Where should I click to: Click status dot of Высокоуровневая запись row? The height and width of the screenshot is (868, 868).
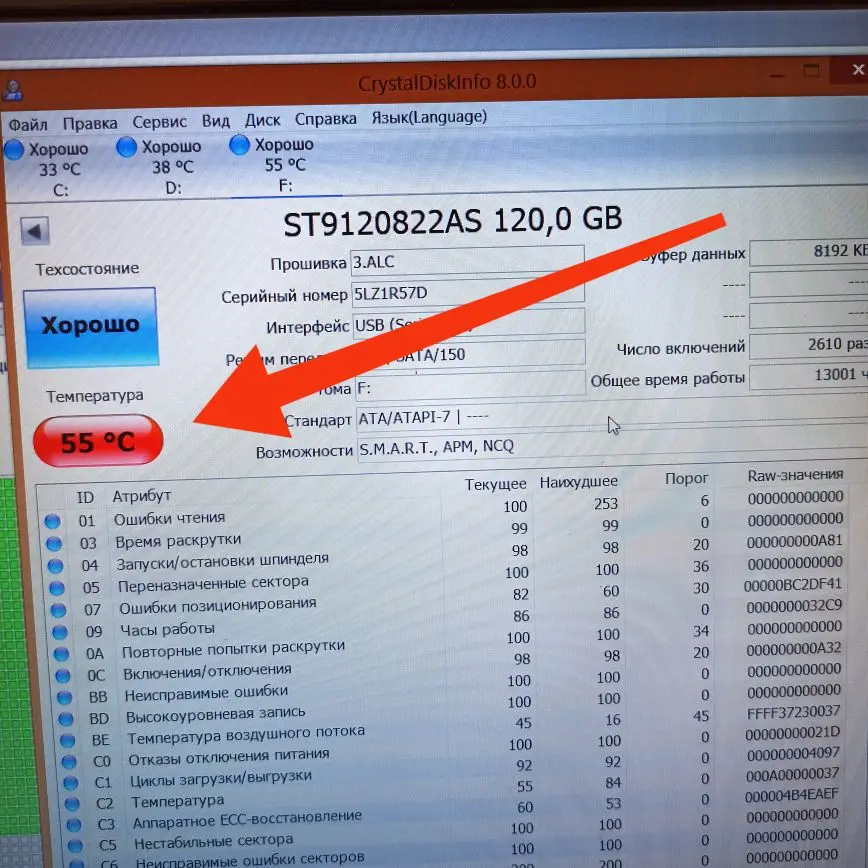(x=66, y=719)
